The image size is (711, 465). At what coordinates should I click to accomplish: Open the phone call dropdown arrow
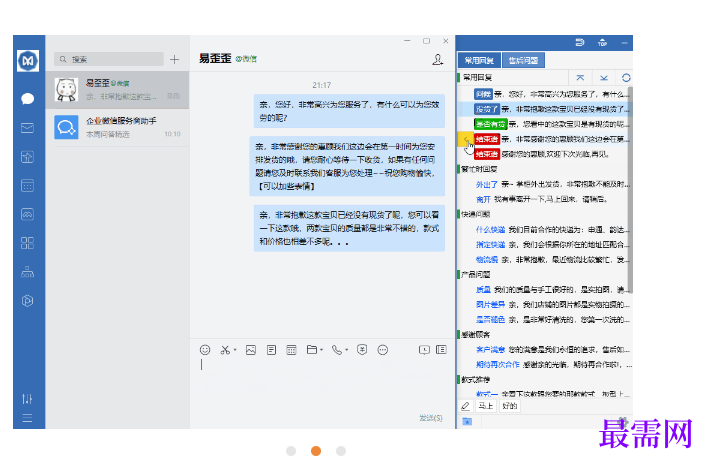click(x=346, y=350)
